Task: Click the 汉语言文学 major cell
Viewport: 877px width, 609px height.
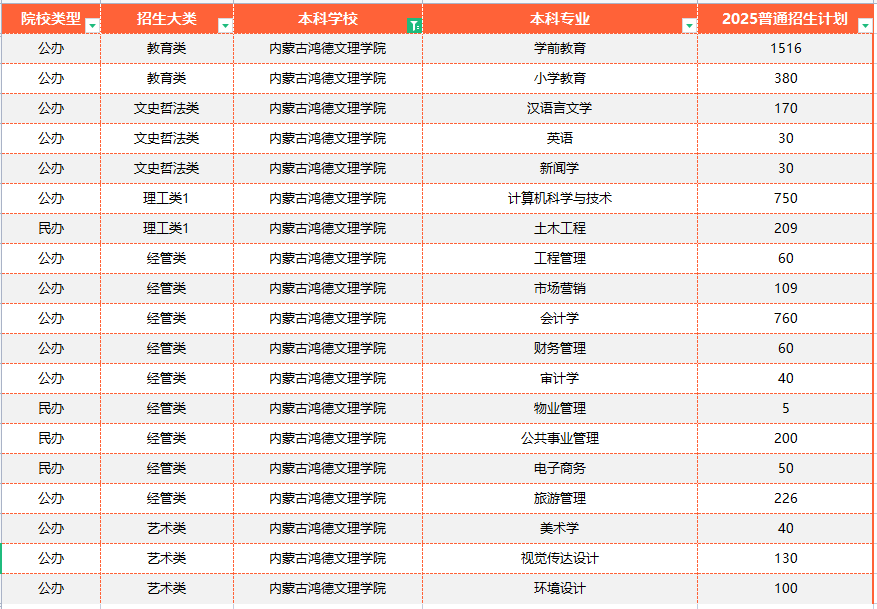Action: coord(560,108)
